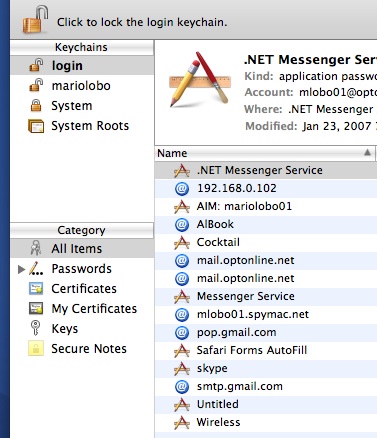377x438 pixels.
Task: Select the mlobo01.spymac.net entry
Action: click(266, 314)
